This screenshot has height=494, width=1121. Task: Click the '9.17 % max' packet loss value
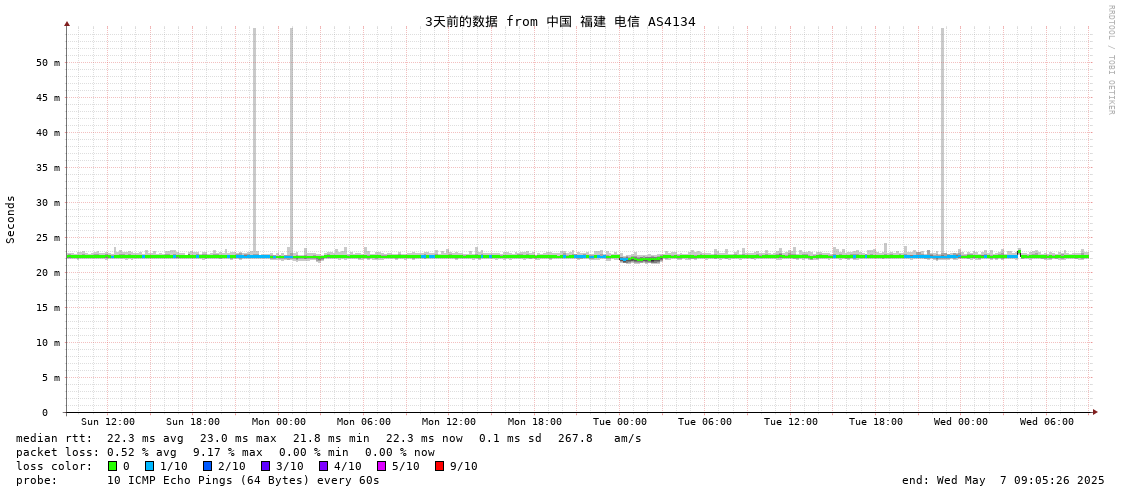point(229,453)
